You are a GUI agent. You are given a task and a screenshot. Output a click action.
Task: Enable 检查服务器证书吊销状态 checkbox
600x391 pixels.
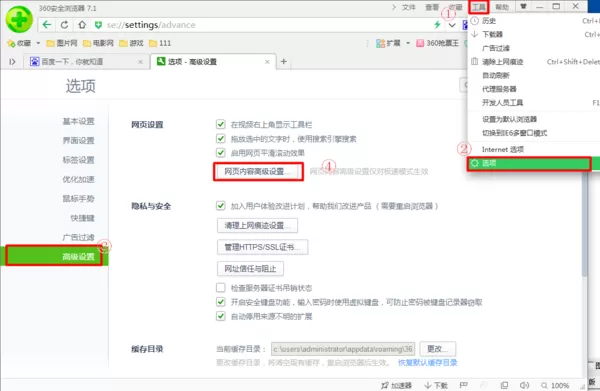click(x=220, y=288)
